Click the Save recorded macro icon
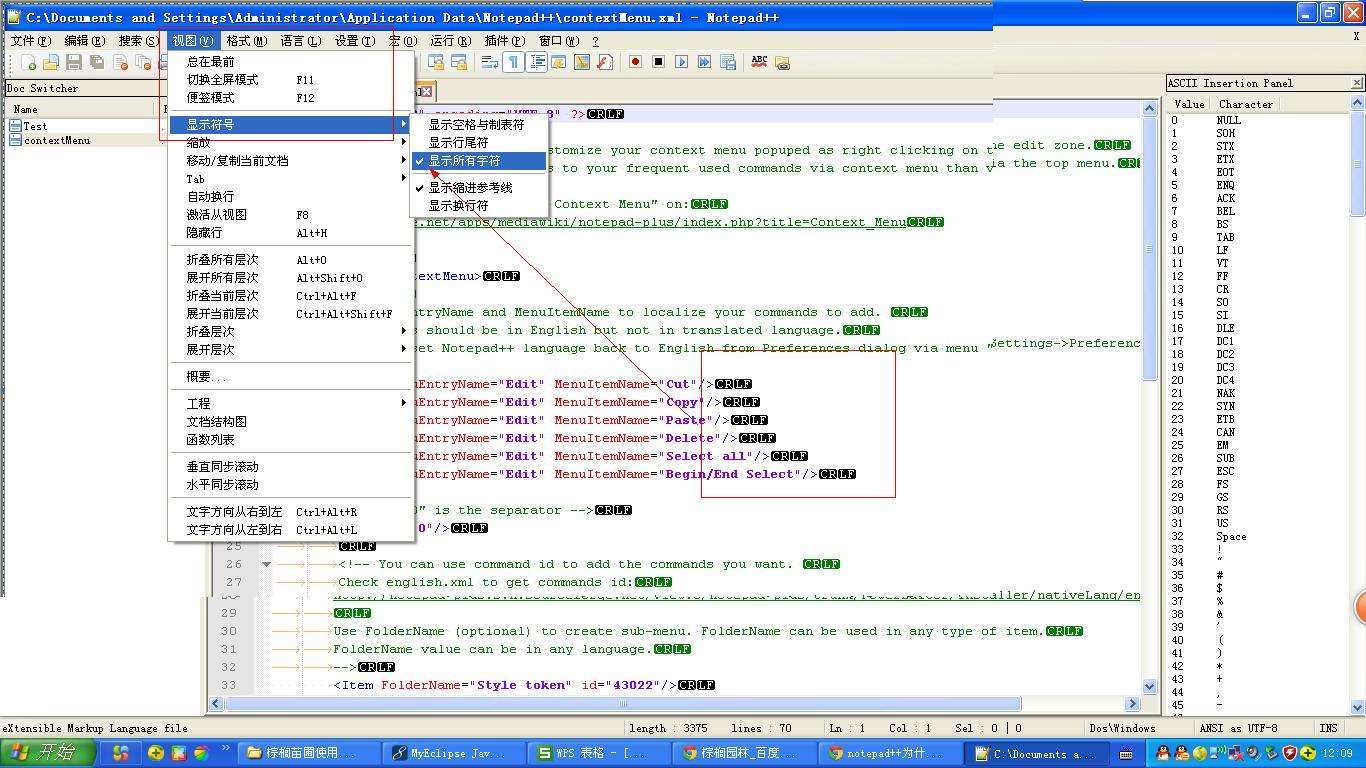Screen dimensions: 1366x768 (727, 62)
